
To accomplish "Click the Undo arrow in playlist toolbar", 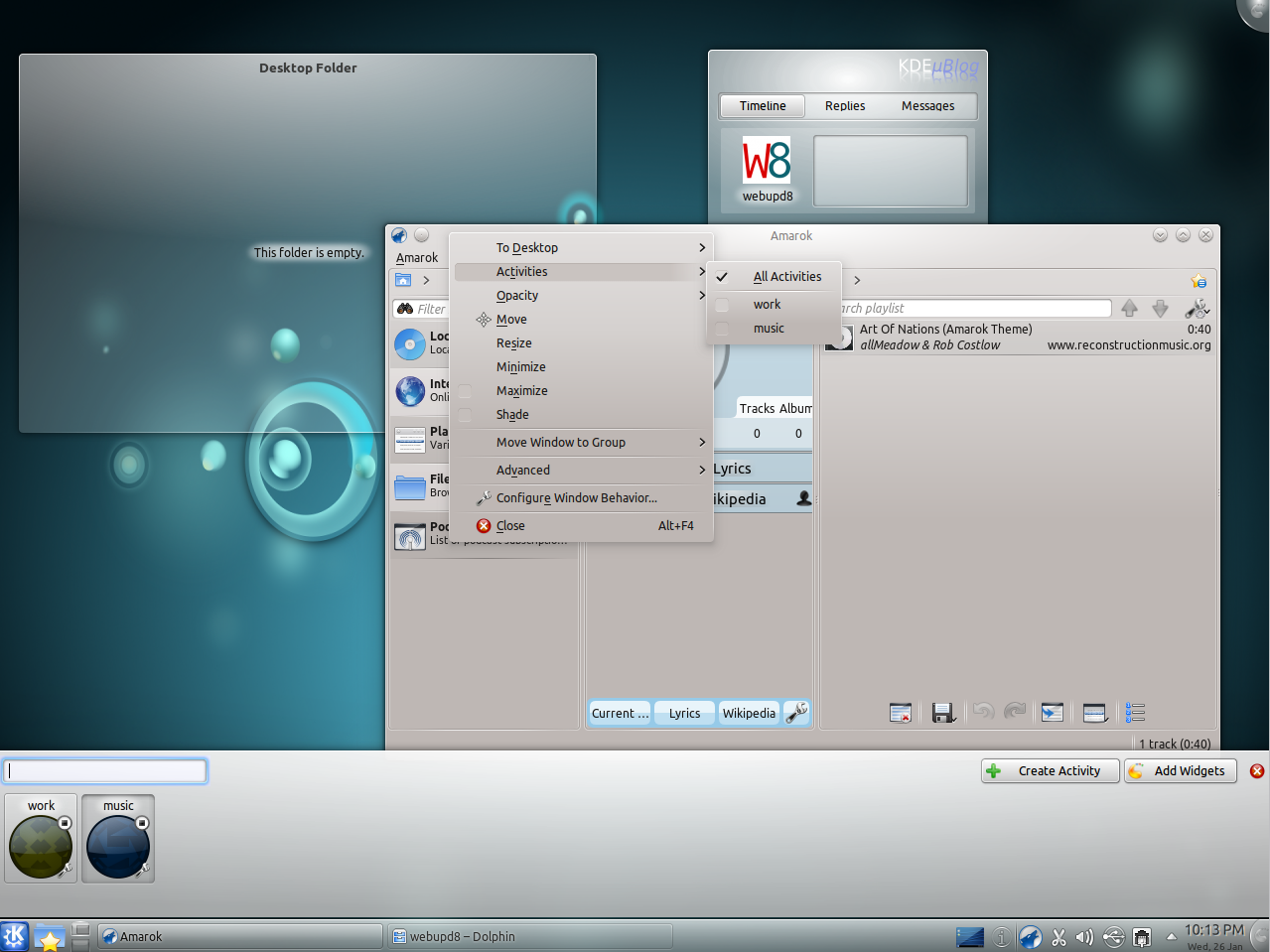I will click(983, 711).
